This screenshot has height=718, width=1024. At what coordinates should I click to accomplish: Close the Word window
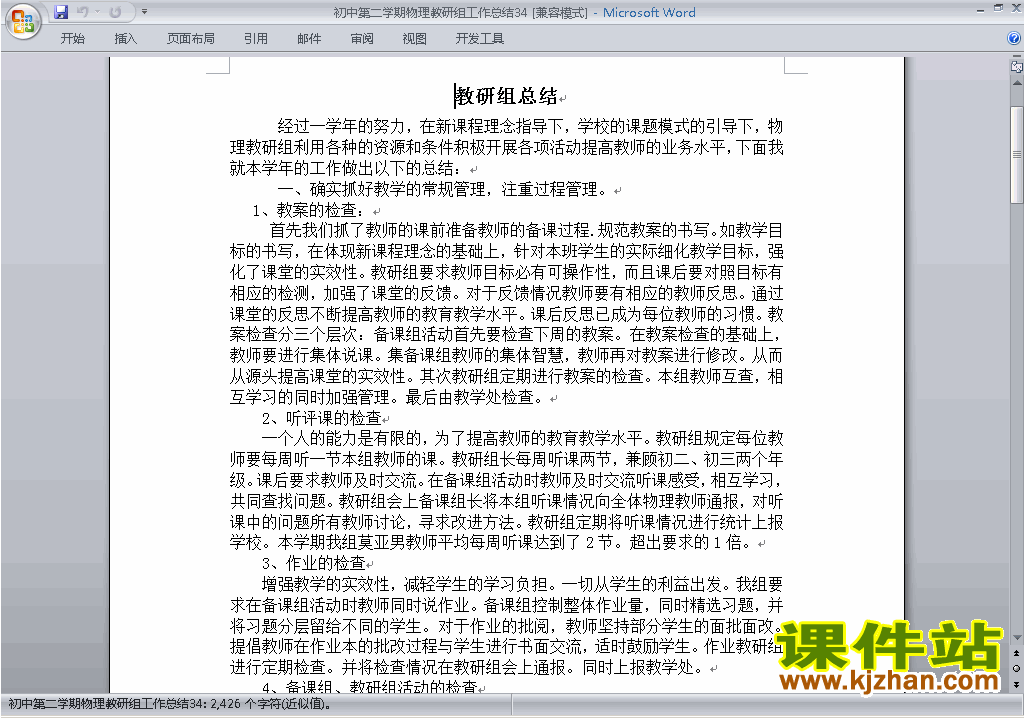[x=1016, y=9]
